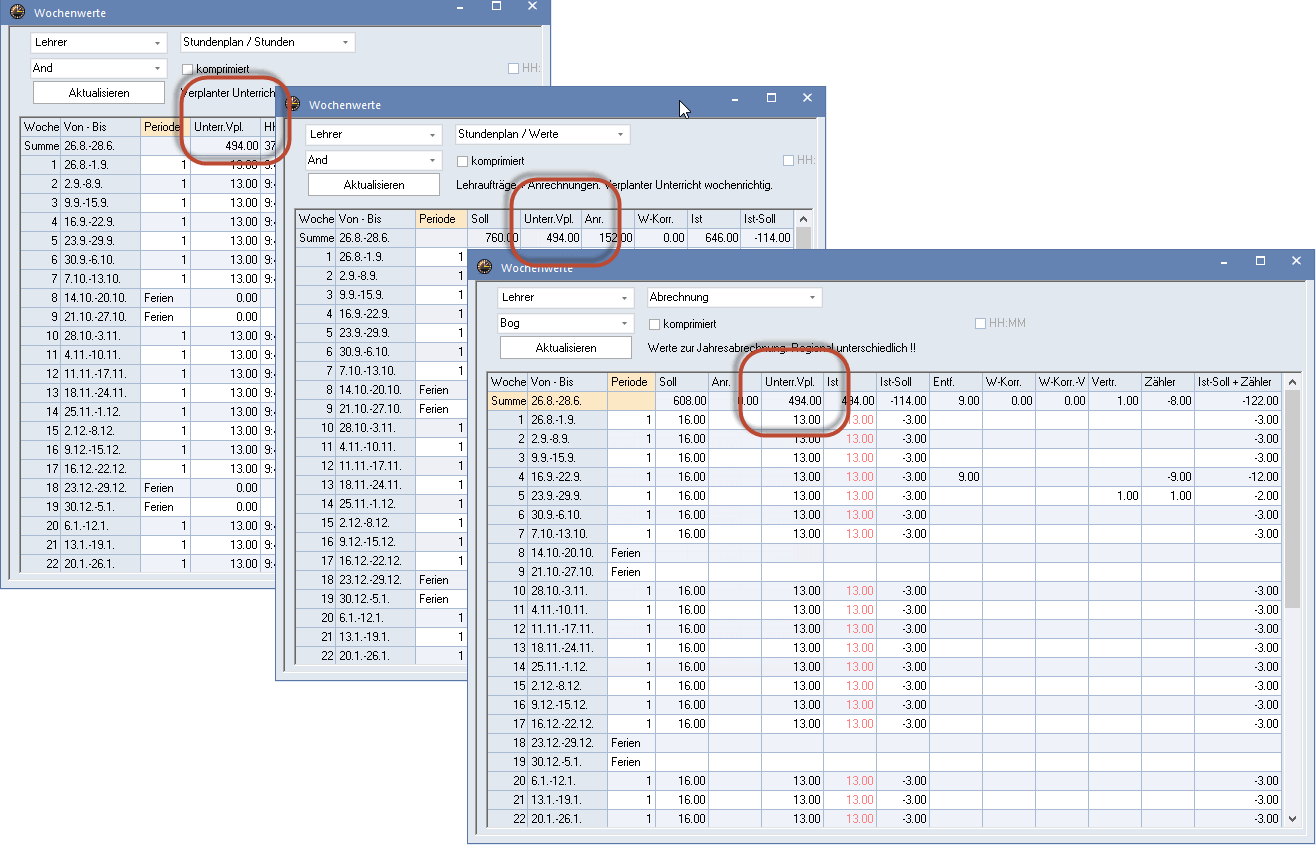Click scroll down arrow in front table

[x=1291, y=818]
